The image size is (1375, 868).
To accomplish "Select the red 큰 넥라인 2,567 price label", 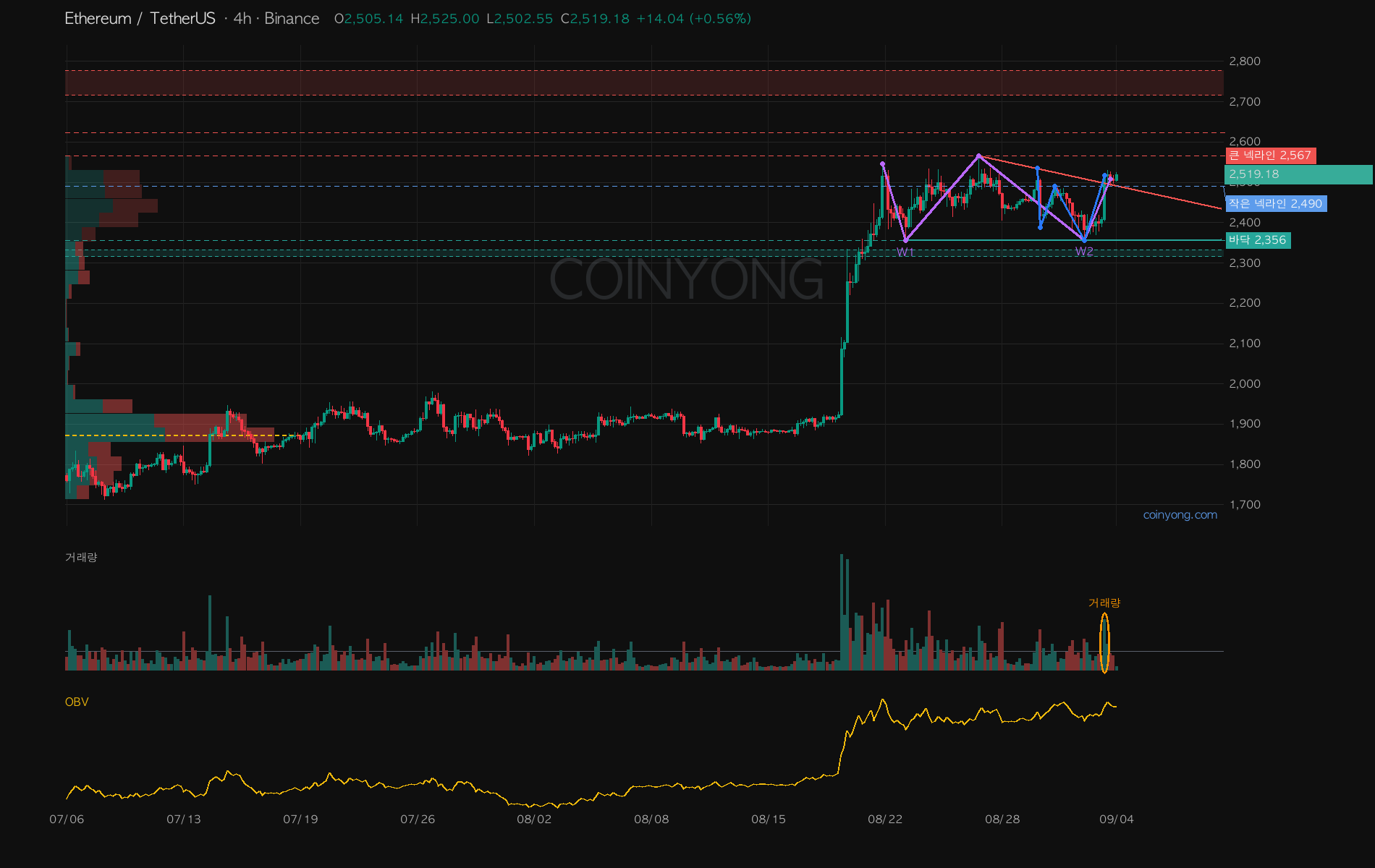I will pos(1271,156).
